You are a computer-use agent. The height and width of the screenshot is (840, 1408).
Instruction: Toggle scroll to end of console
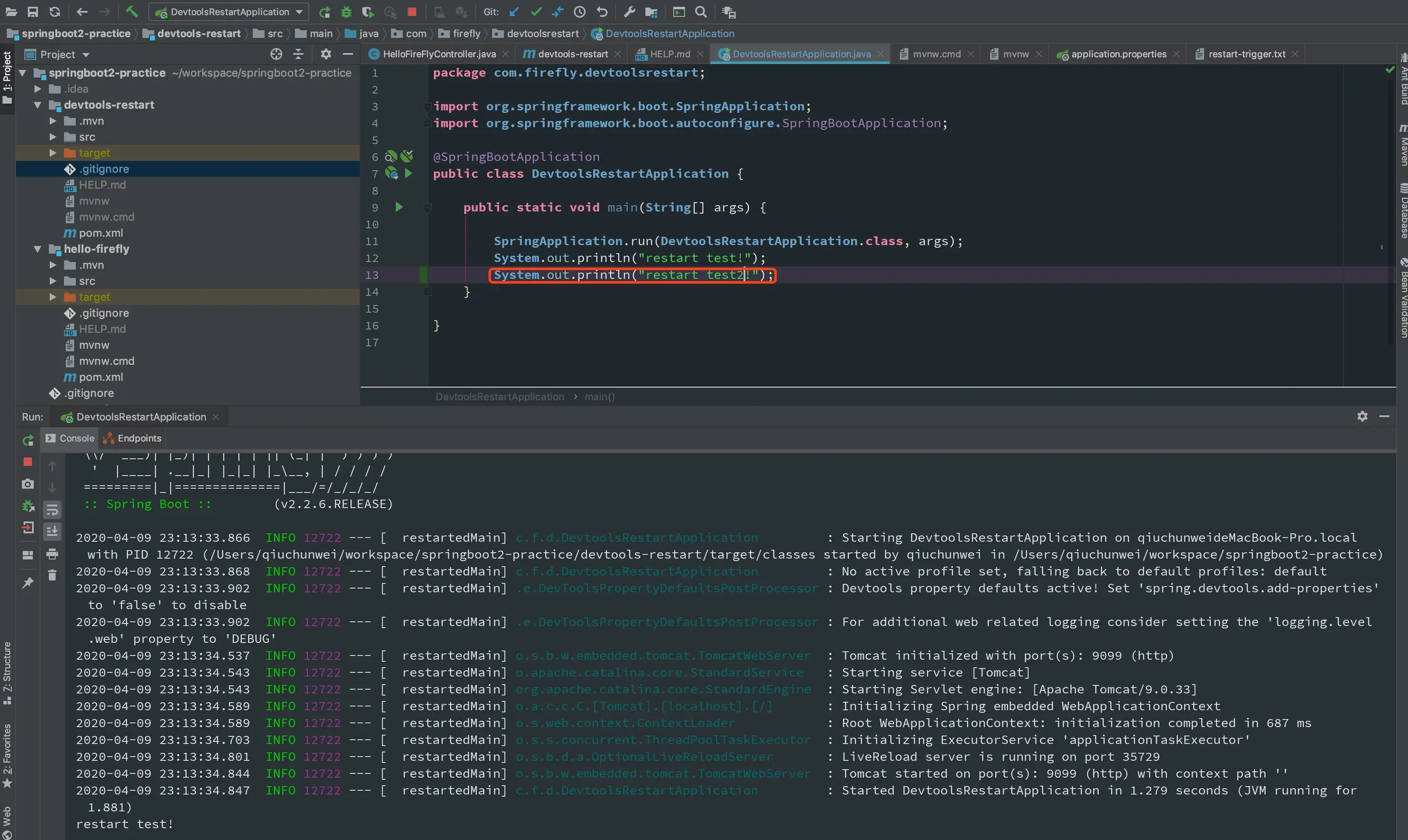52,531
